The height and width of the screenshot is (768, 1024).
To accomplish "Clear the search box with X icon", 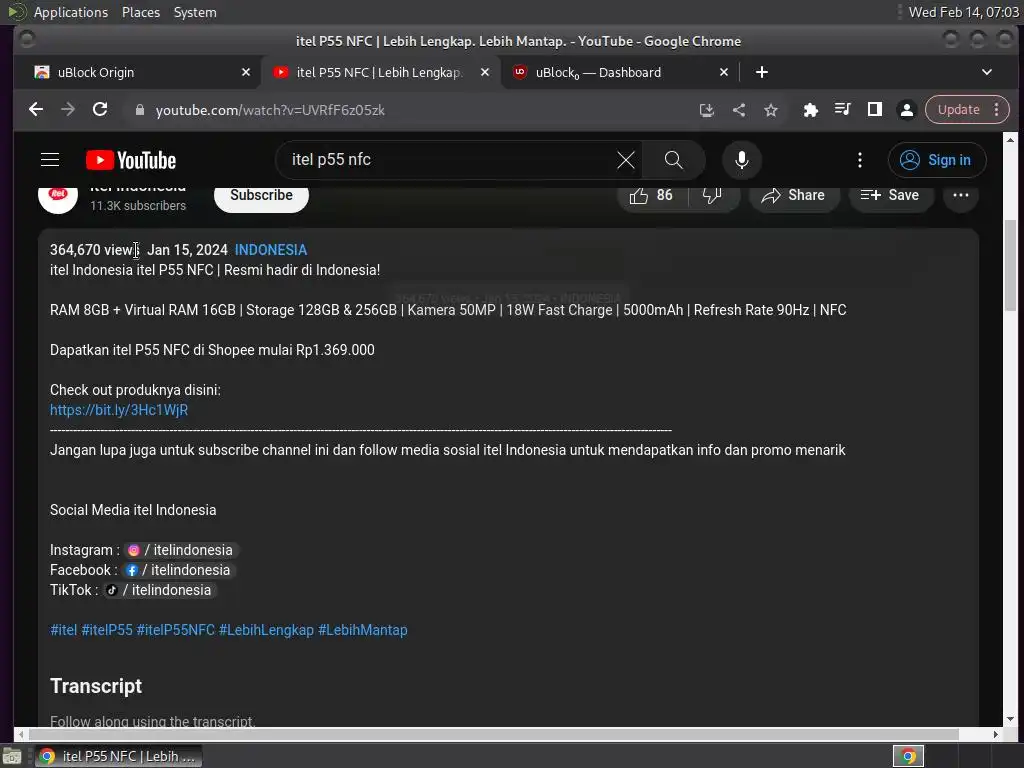I will click(x=626, y=160).
